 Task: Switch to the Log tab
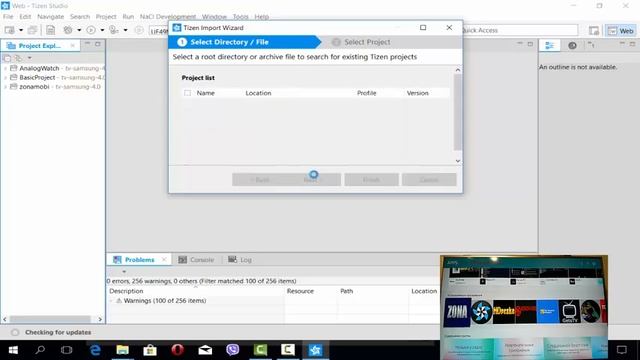tap(240, 260)
